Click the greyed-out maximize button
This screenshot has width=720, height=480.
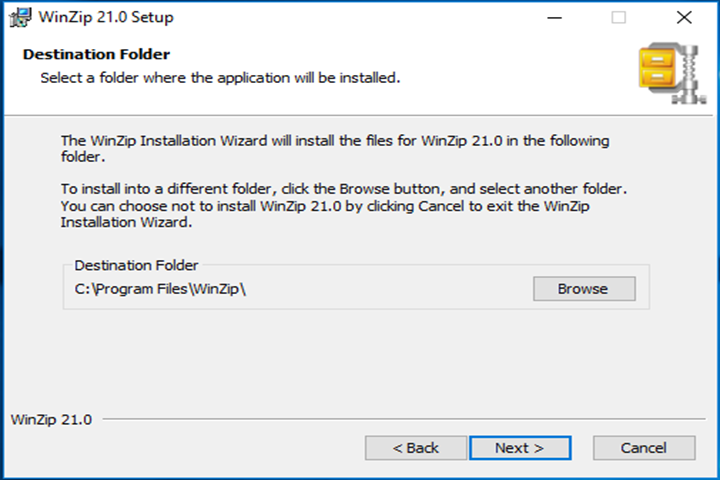(x=619, y=18)
